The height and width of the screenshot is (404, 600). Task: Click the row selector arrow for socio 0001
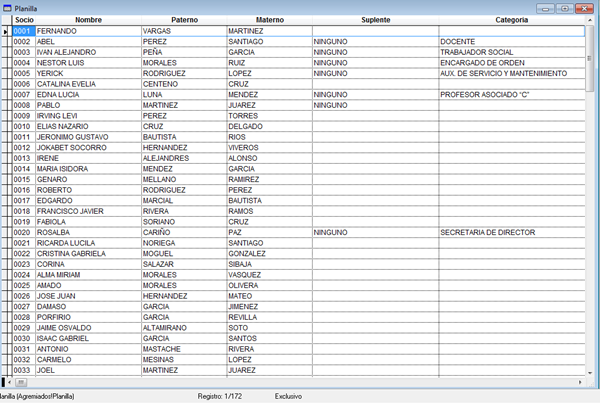[5, 31]
